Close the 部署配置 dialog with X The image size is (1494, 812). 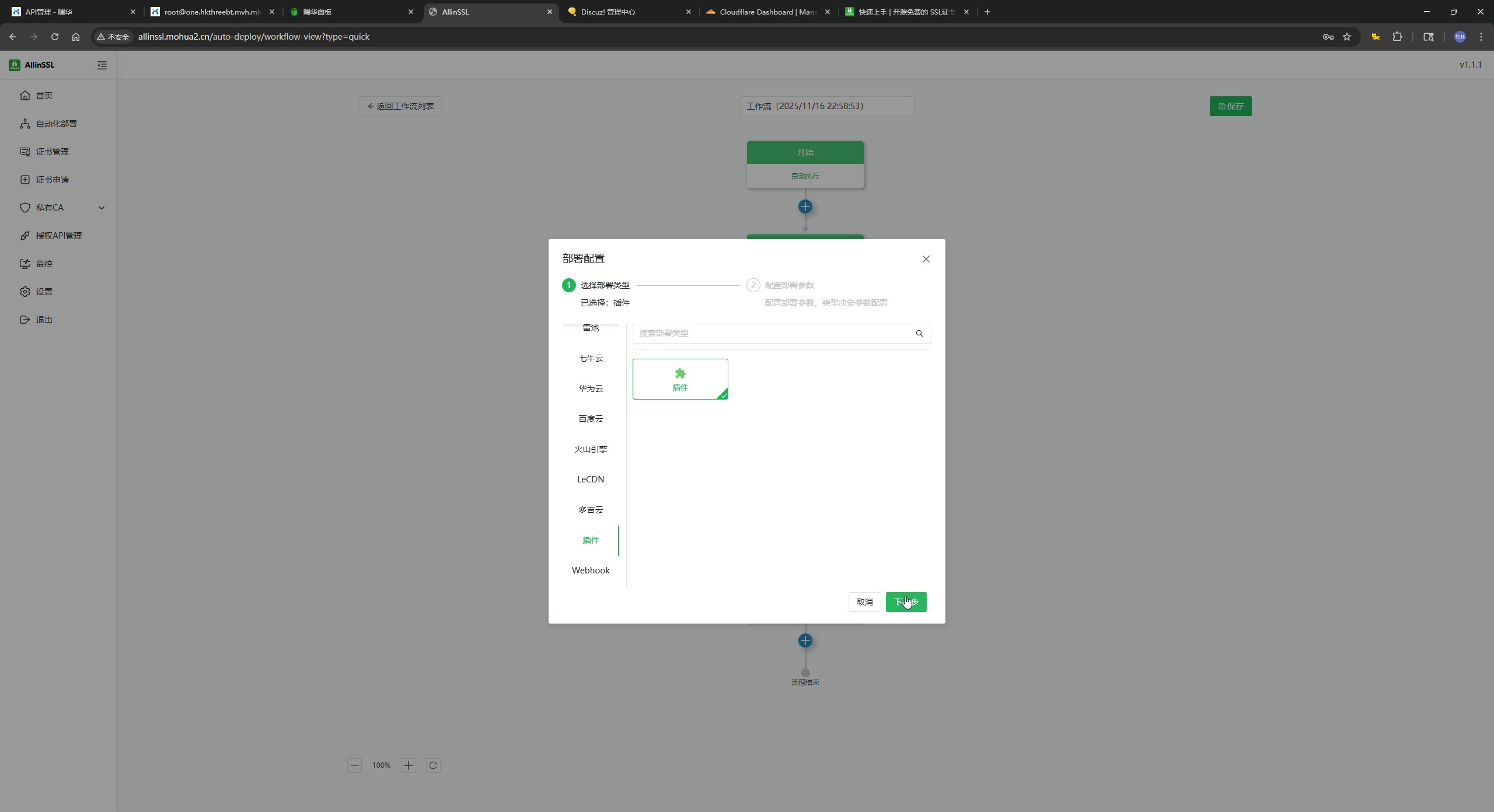[x=926, y=259]
